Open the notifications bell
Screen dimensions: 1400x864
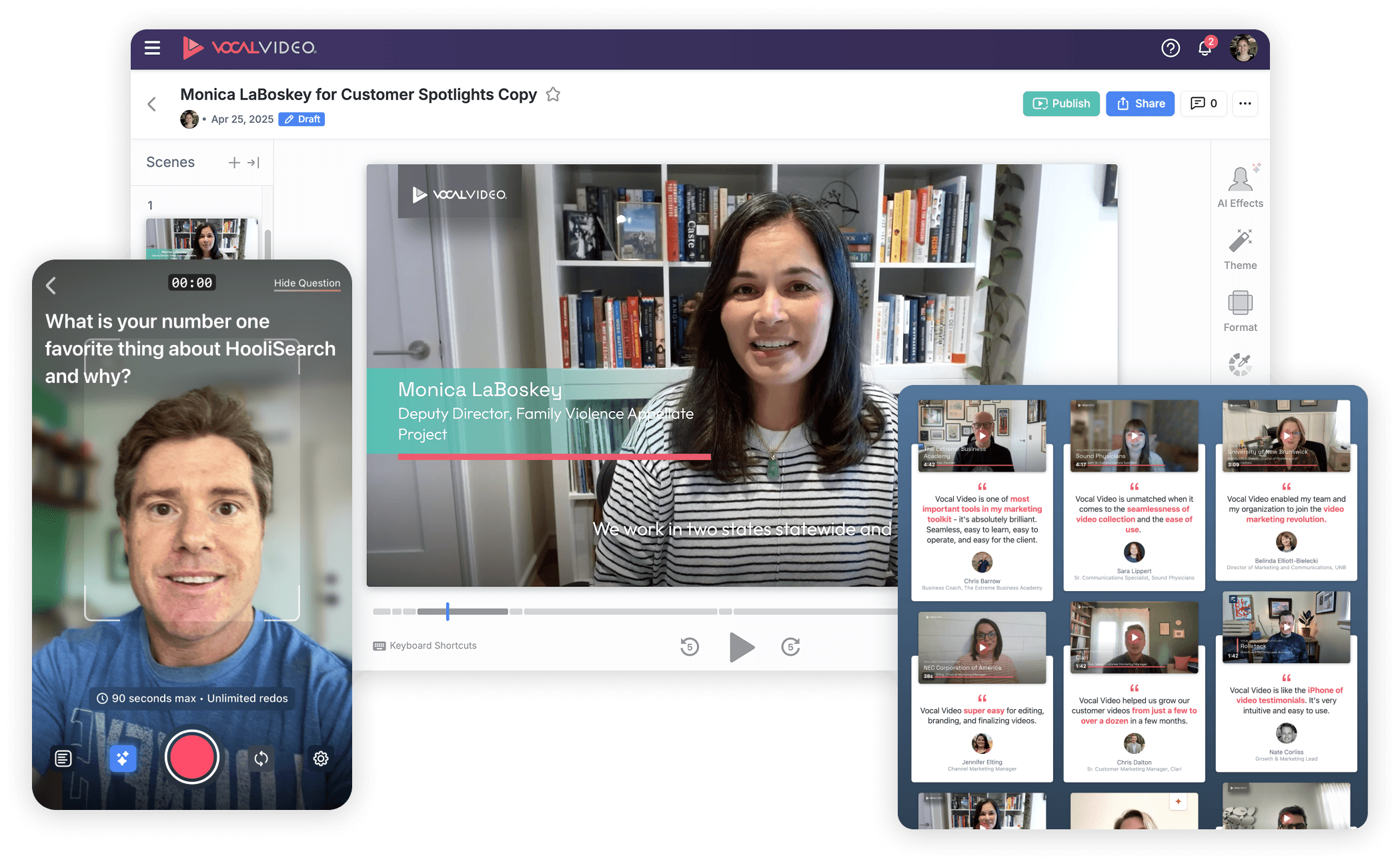coord(1205,48)
